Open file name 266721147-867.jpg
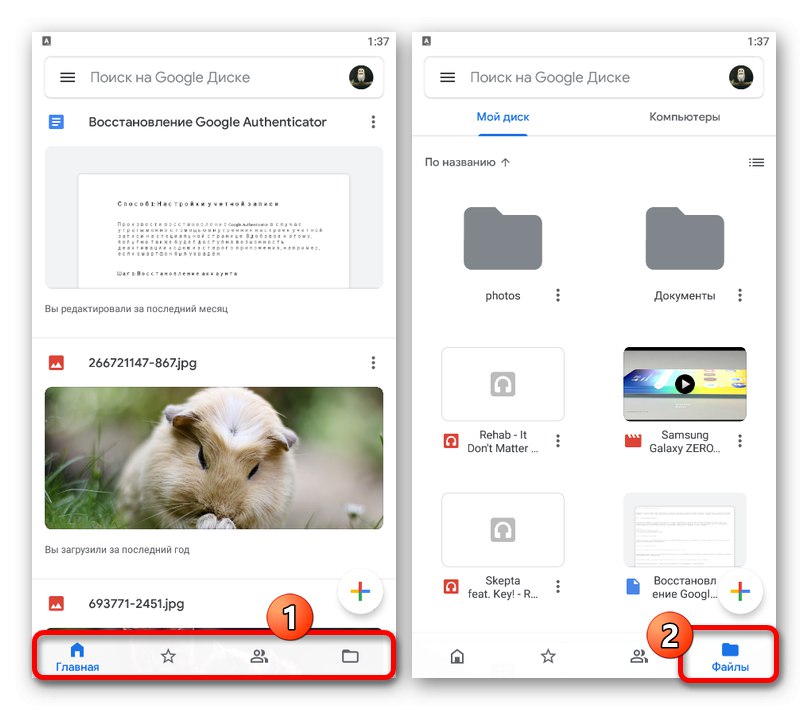Image resolution: width=808 pixels, height=710 pixels. (142, 363)
